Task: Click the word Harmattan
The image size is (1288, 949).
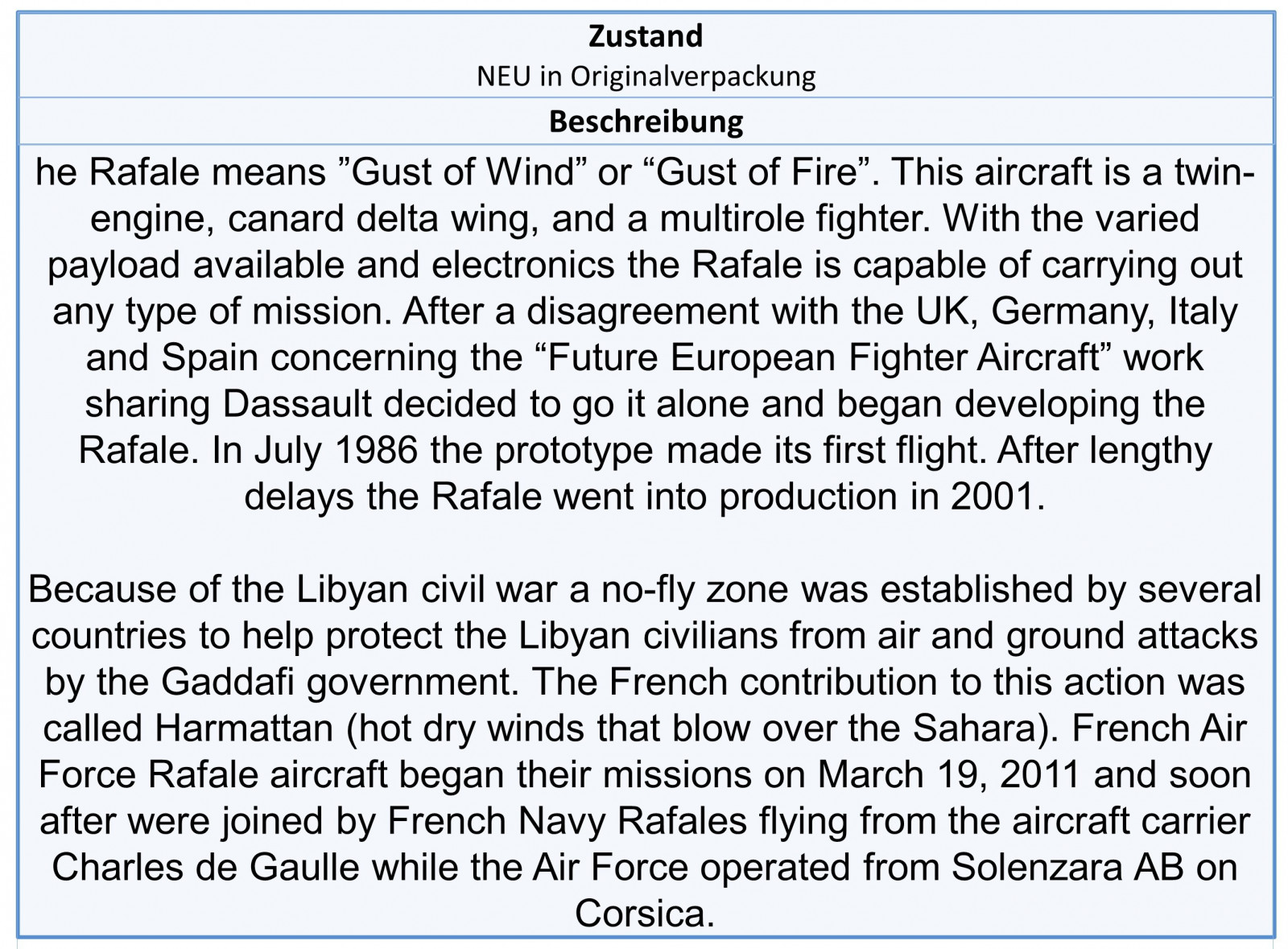Action: point(244,728)
